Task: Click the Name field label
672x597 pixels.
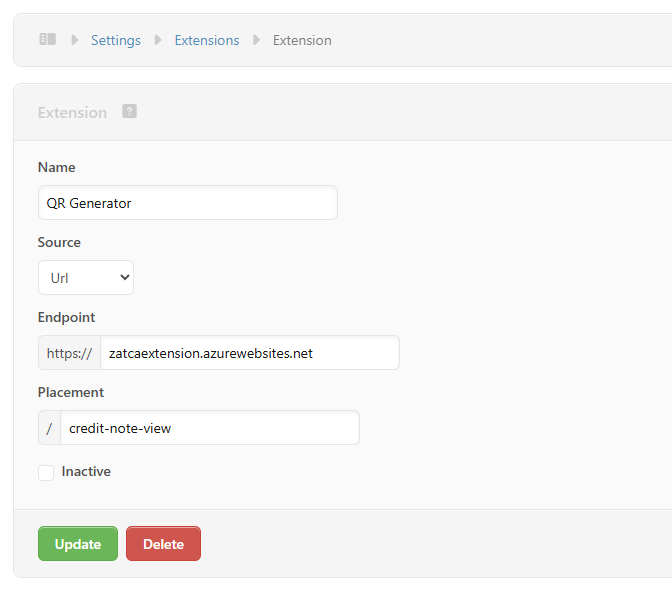Action: (x=57, y=167)
